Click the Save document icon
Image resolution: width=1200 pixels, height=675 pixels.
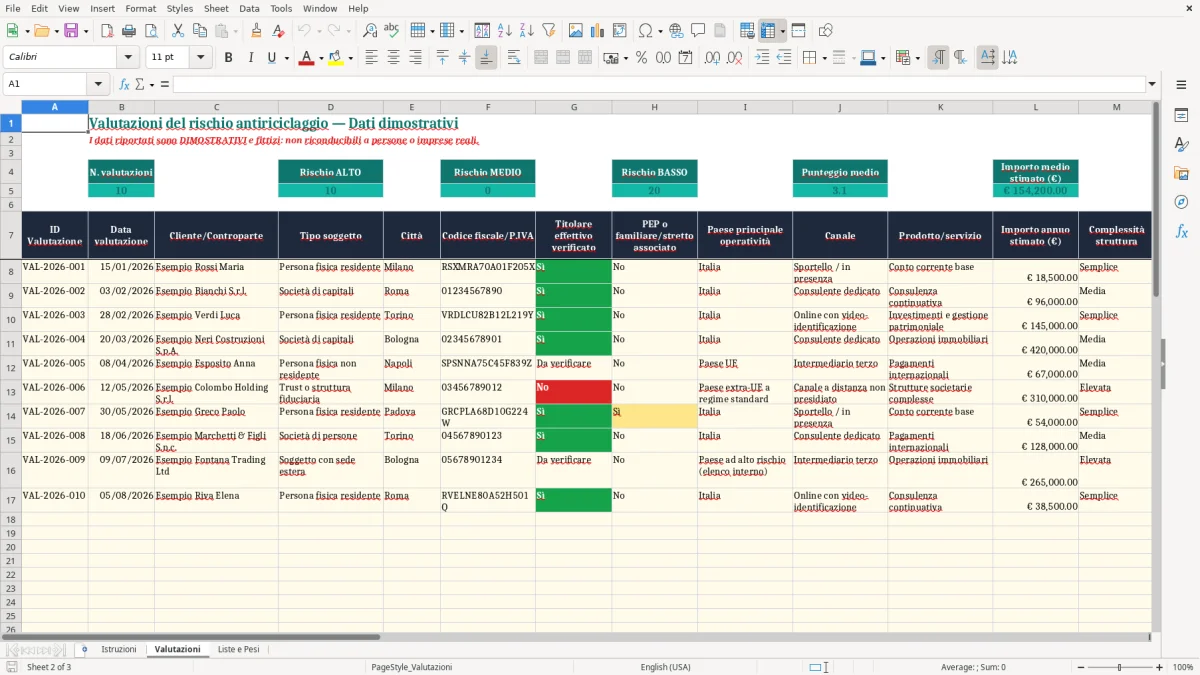(71, 31)
